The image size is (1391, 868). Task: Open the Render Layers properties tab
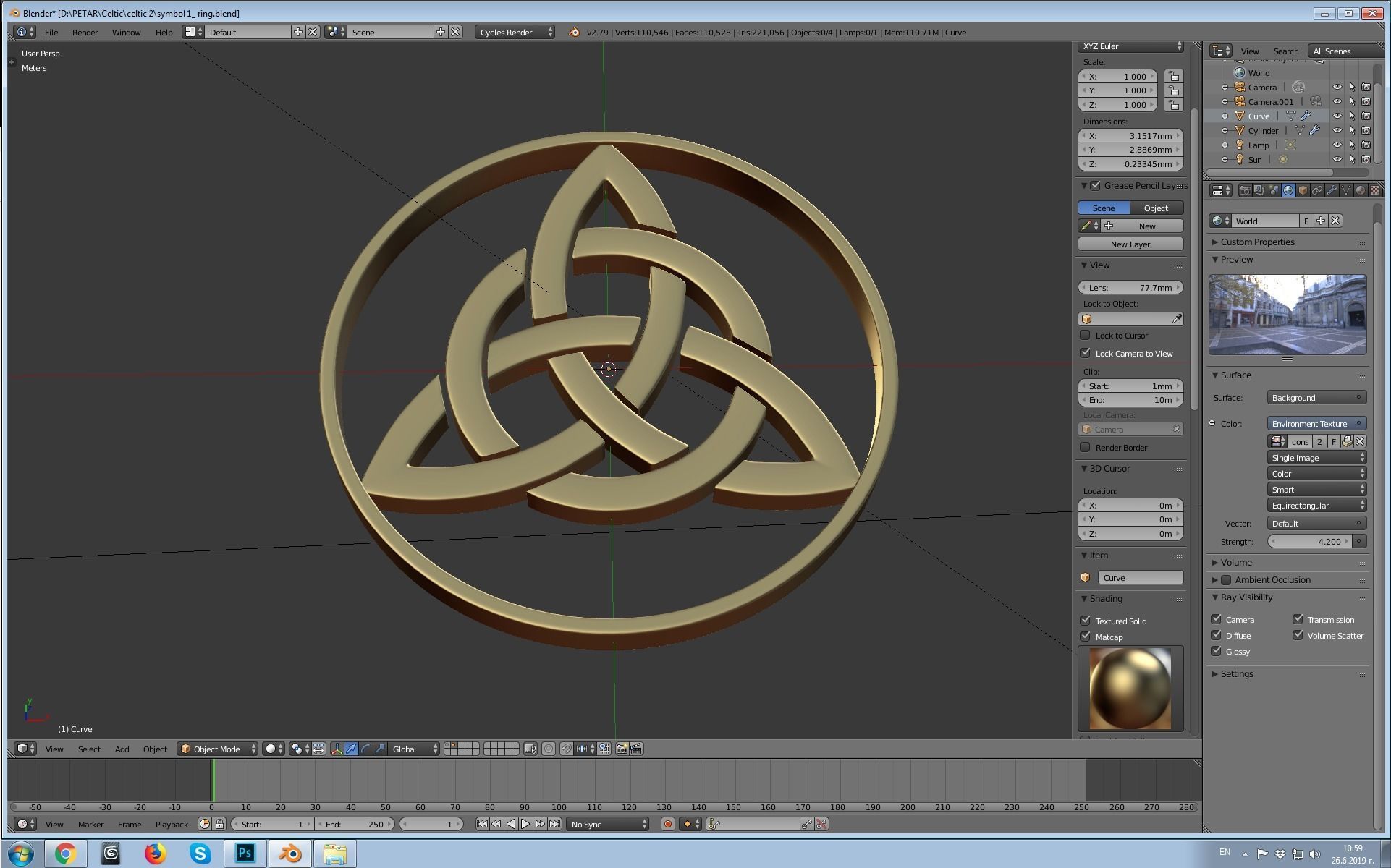pyautogui.click(x=1259, y=190)
